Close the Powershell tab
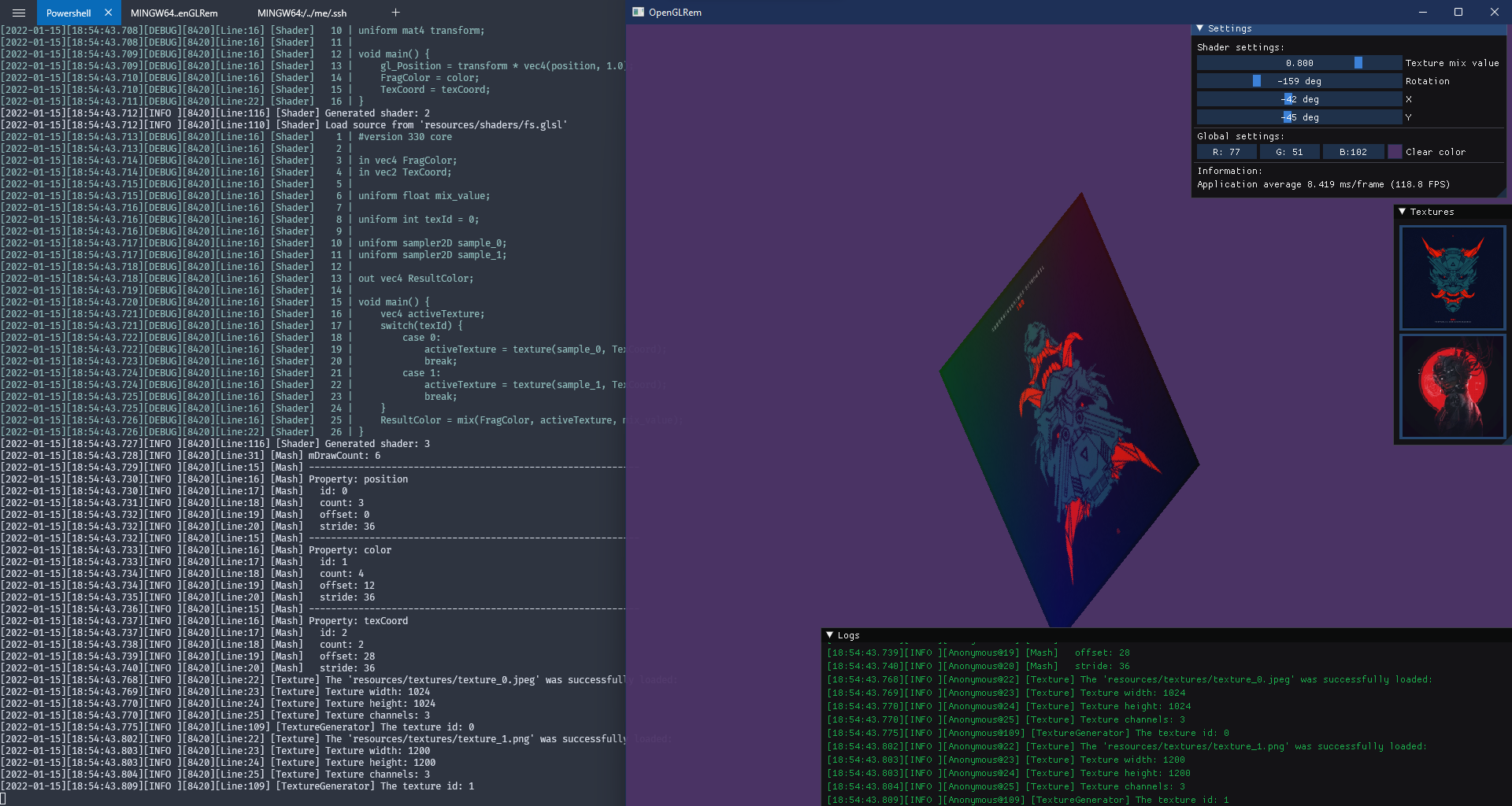The width and height of the screenshot is (1512, 806). point(108,13)
